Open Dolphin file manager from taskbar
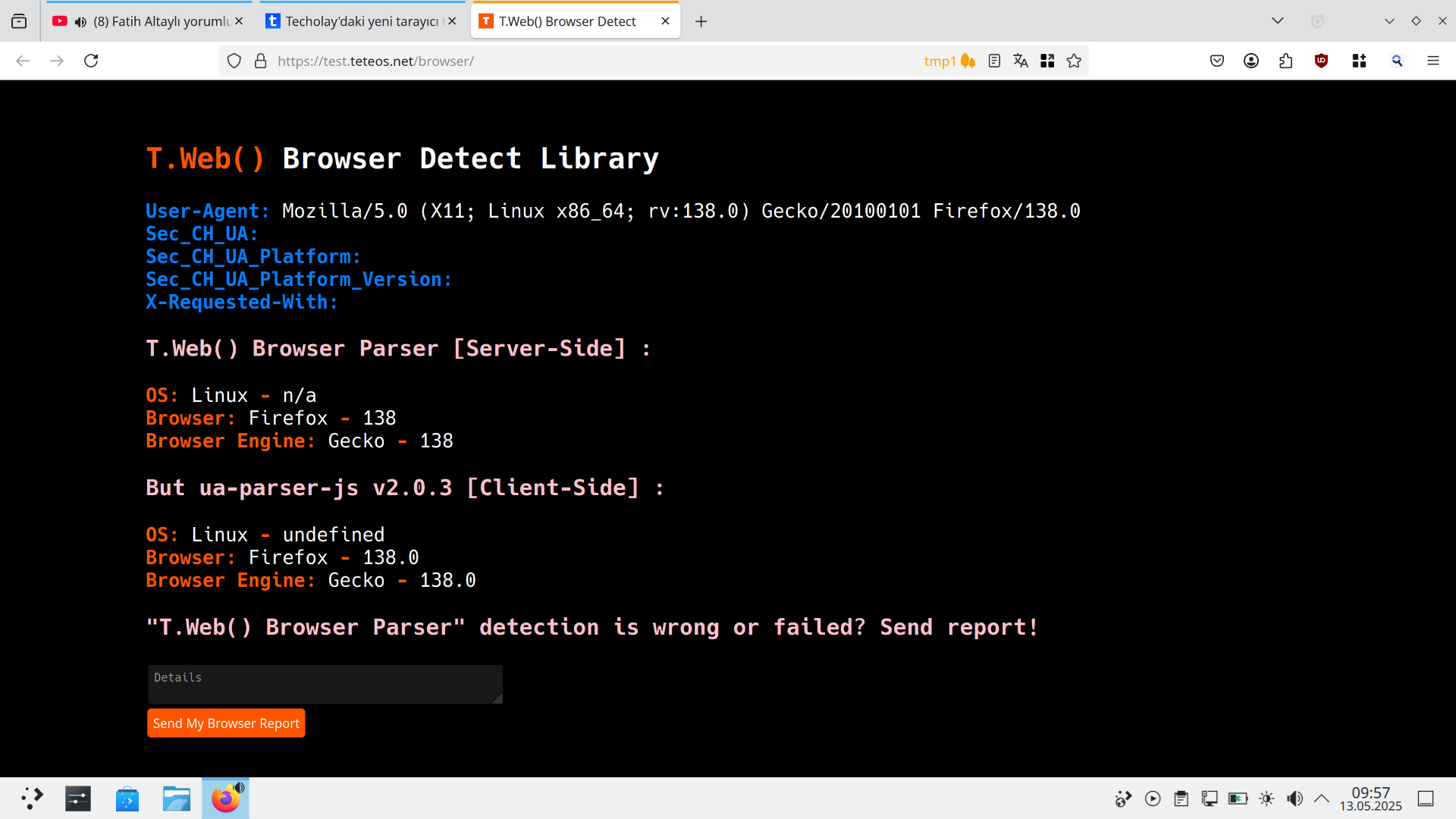Screen dimensions: 1456x819 [177, 799]
